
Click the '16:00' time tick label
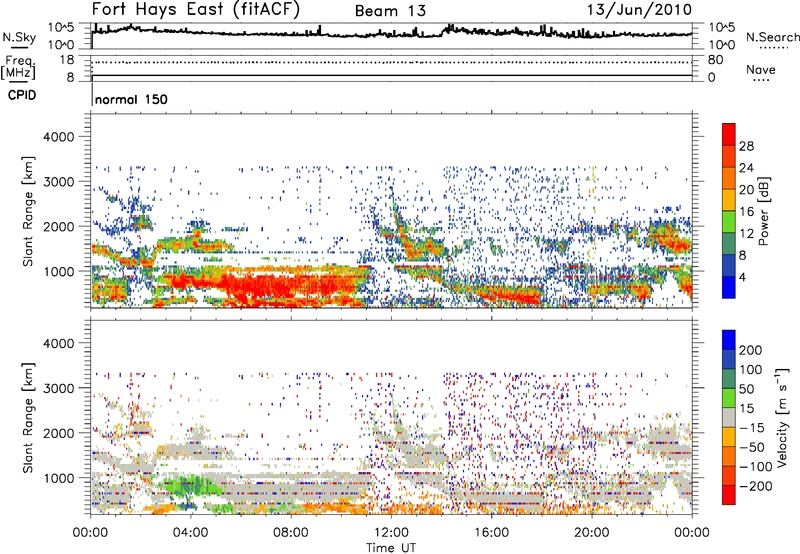tap(491, 533)
